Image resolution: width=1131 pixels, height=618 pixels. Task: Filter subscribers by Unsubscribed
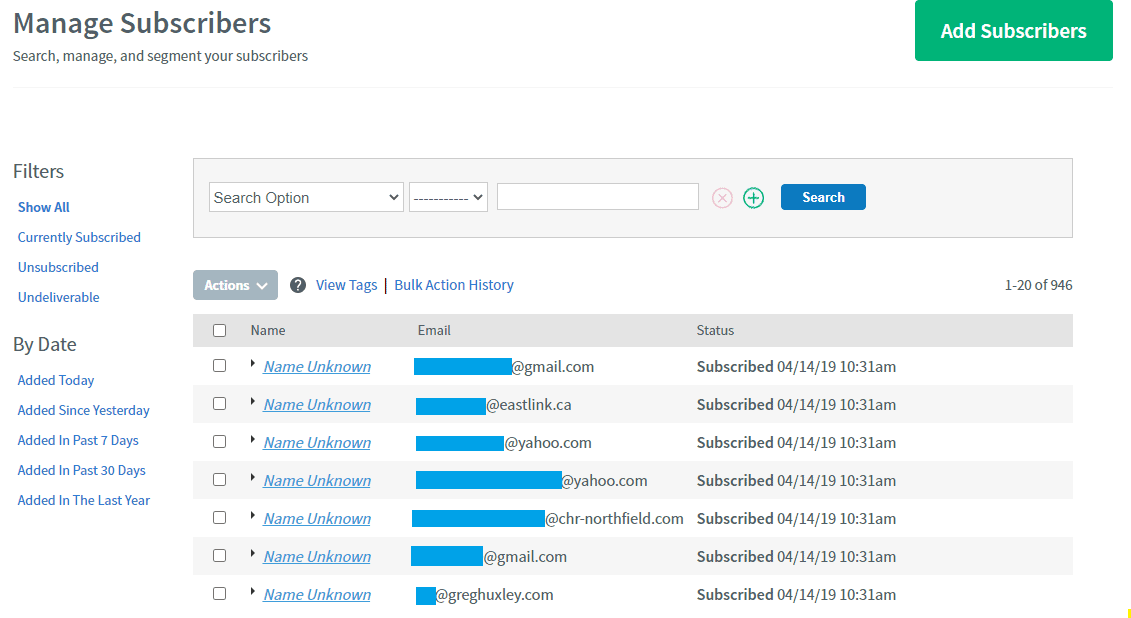pyautogui.click(x=58, y=267)
